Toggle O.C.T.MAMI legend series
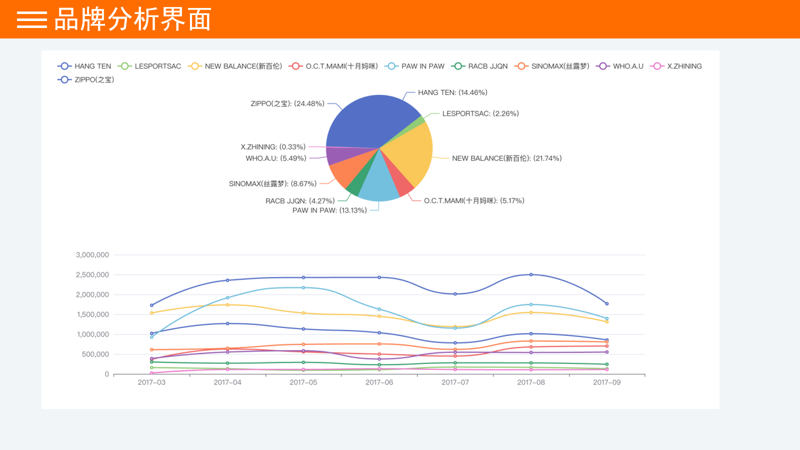Screen dimensions: 800x450 (333, 66)
